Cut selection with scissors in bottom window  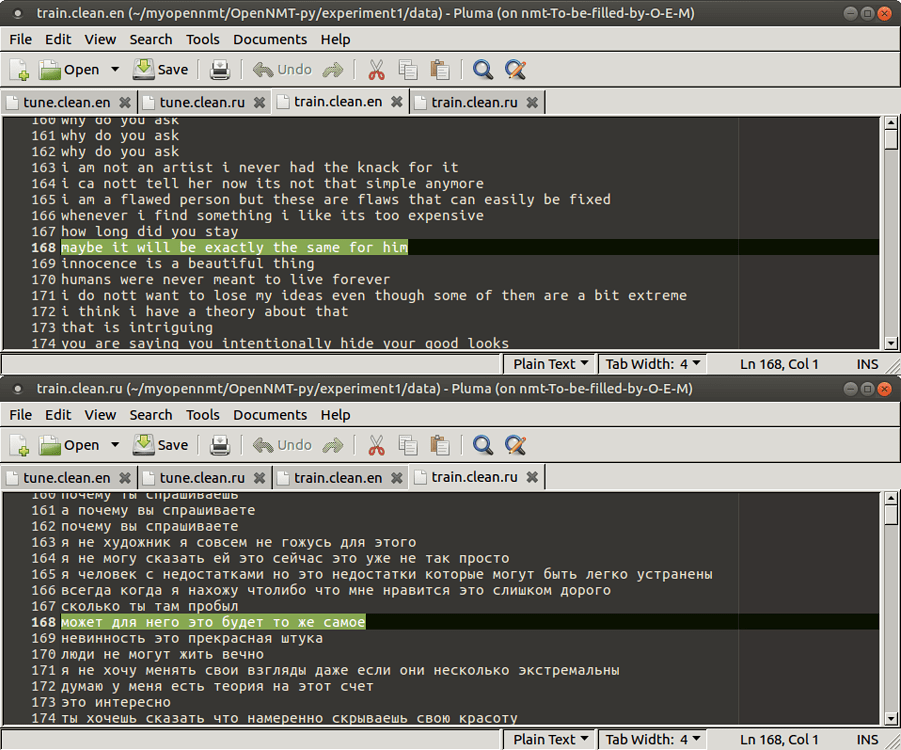click(x=376, y=445)
